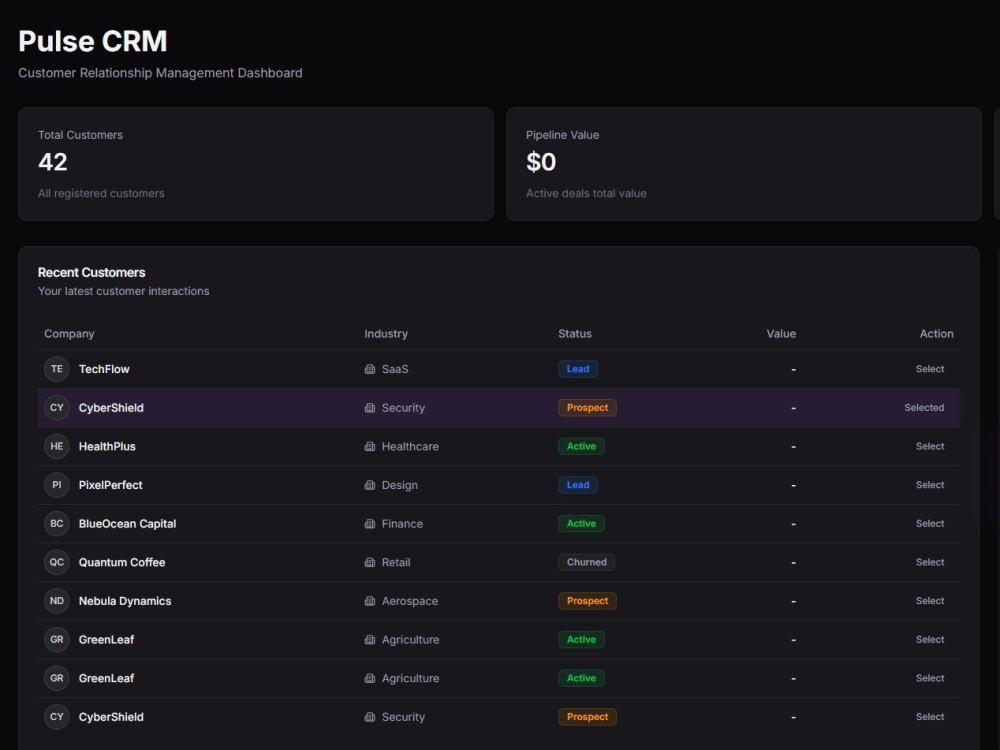The width and height of the screenshot is (1000, 750).
Task: Click the Prospect badge for Nebula Dynamics
Action: [x=587, y=601]
